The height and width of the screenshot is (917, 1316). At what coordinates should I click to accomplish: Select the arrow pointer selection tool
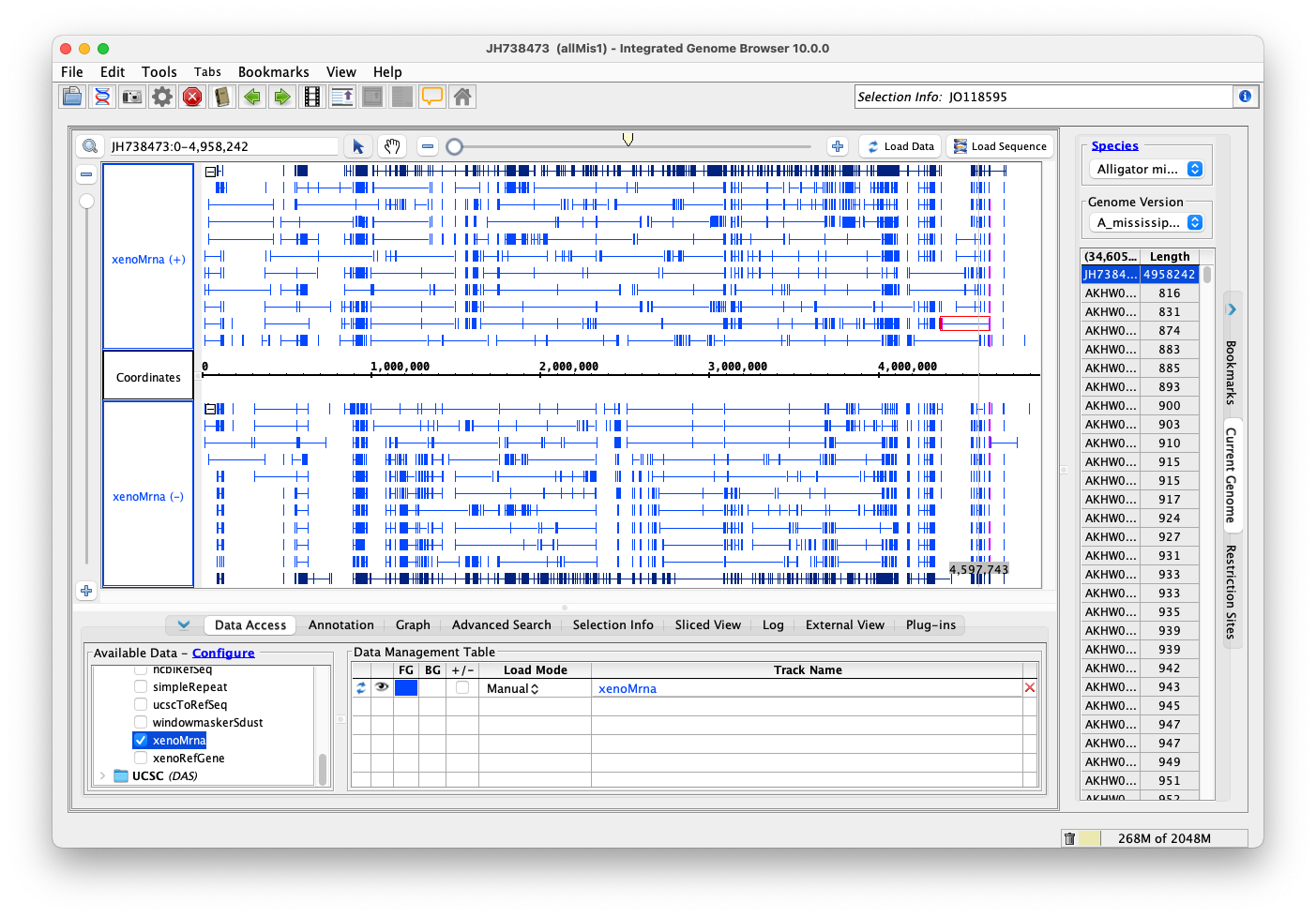tap(357, 146)
